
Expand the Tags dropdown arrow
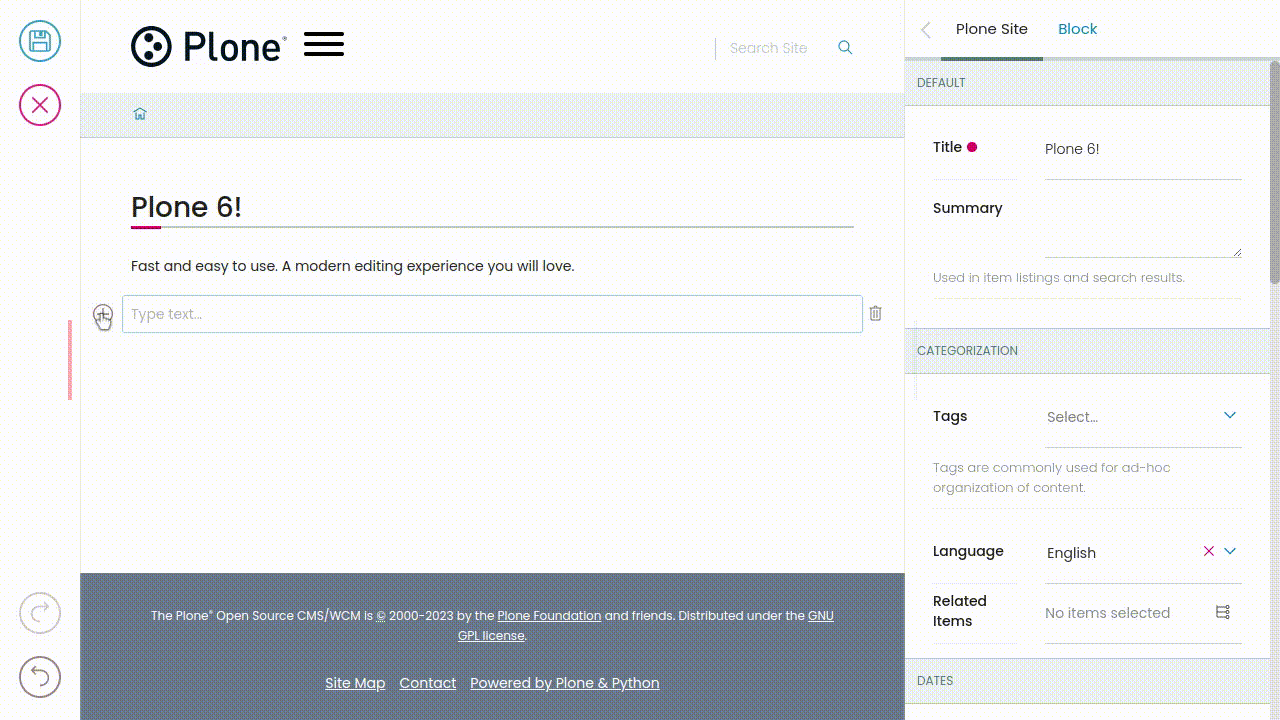tap(1230, 415)
